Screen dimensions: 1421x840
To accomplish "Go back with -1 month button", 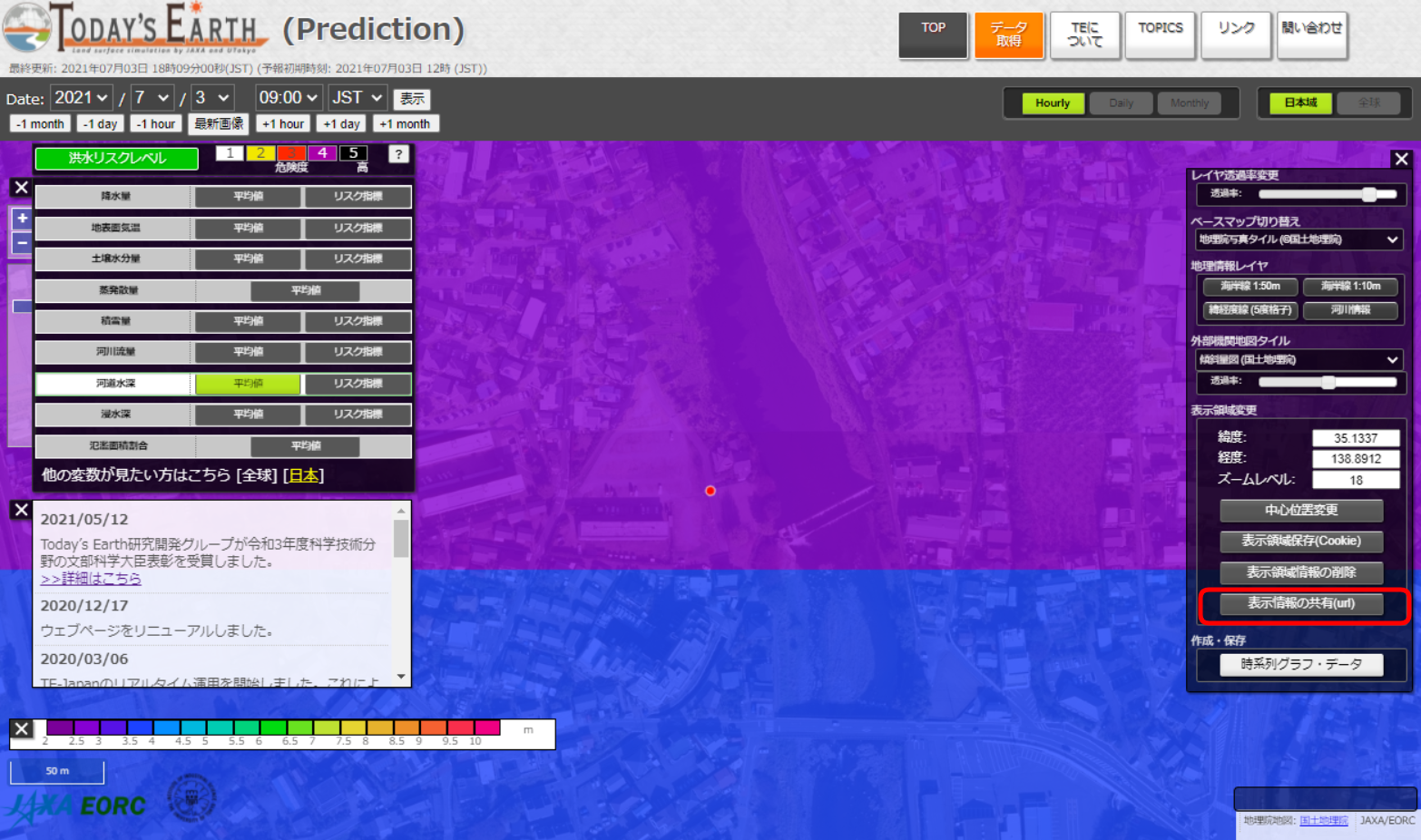I will tap(41, 124).
